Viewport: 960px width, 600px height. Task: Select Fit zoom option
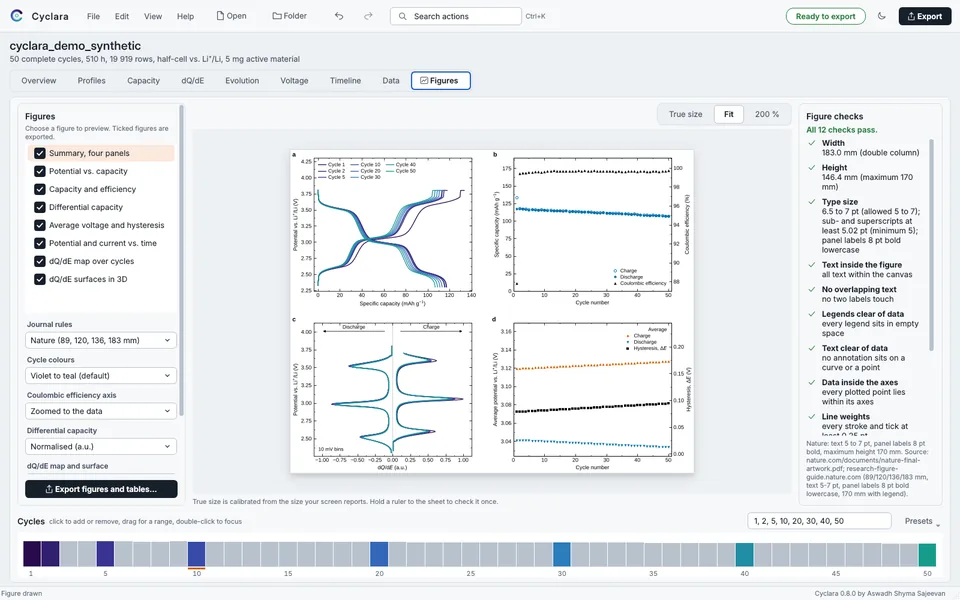coord(729,114)
